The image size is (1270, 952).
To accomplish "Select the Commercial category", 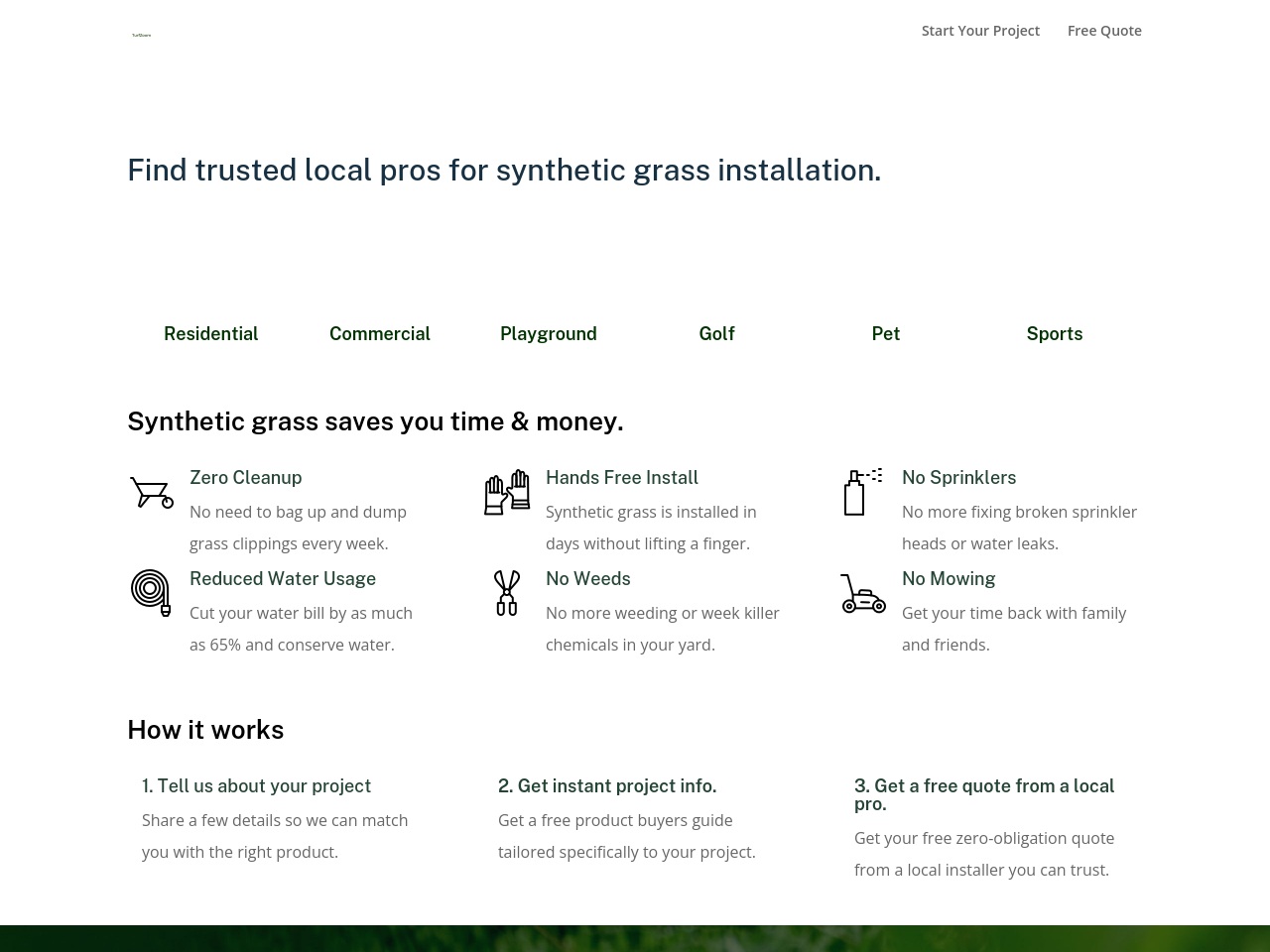I will [380, 334].
